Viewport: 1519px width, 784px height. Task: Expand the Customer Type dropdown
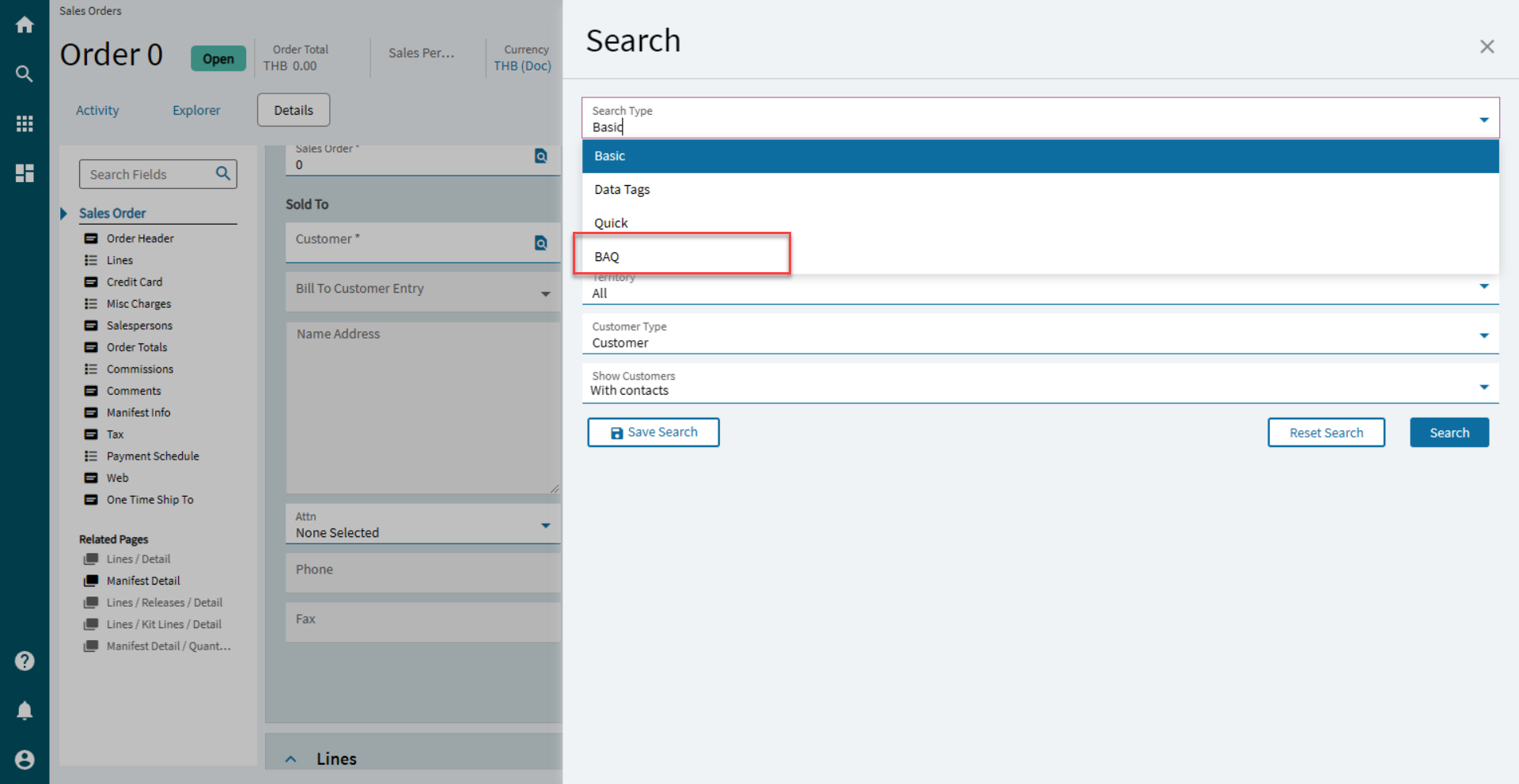(1483, 336)
